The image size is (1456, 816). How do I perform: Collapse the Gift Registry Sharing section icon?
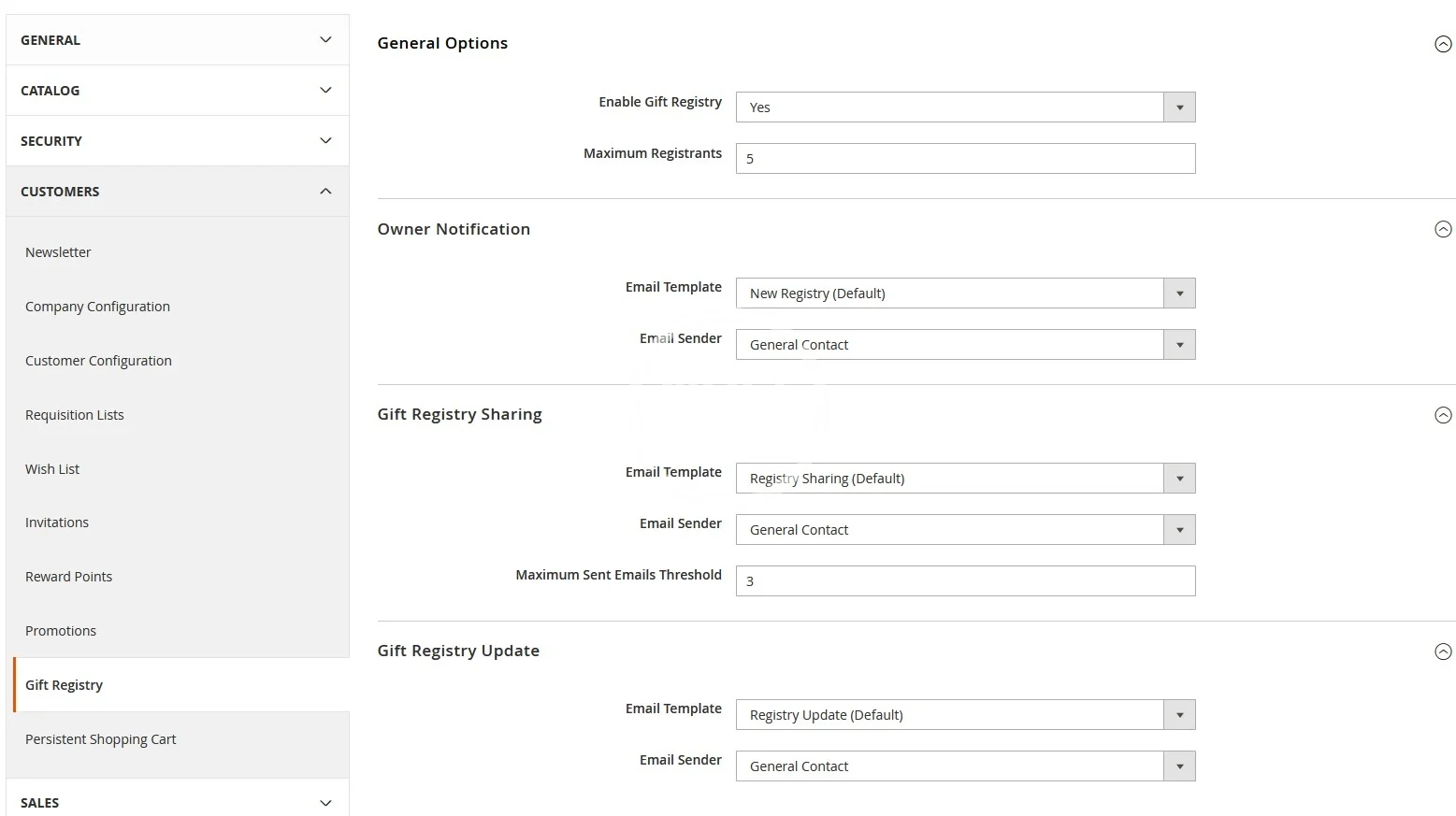[1443, 415]
